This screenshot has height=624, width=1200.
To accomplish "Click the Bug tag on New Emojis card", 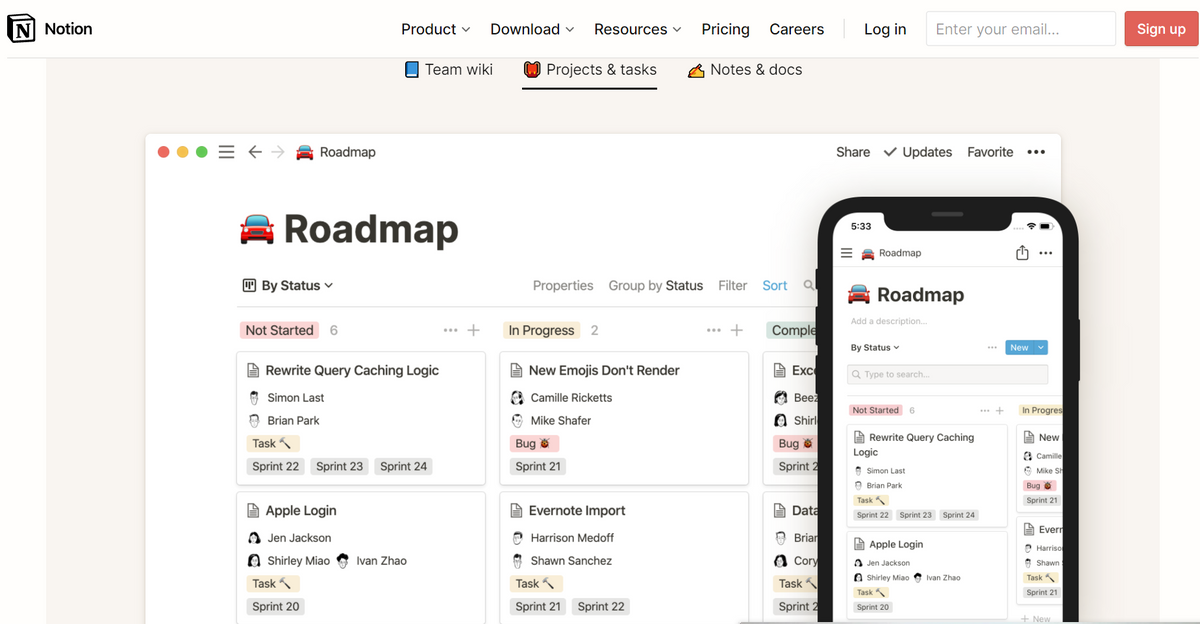I will pos(534,443).
